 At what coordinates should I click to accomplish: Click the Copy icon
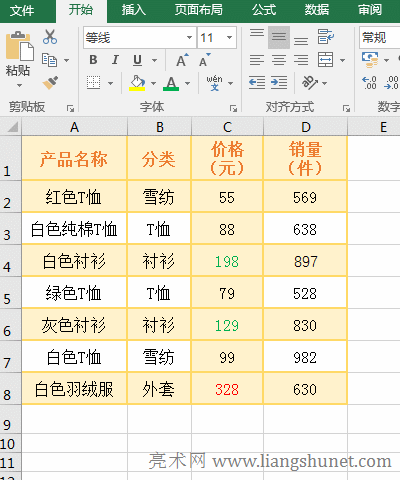(x=50, y=60)
